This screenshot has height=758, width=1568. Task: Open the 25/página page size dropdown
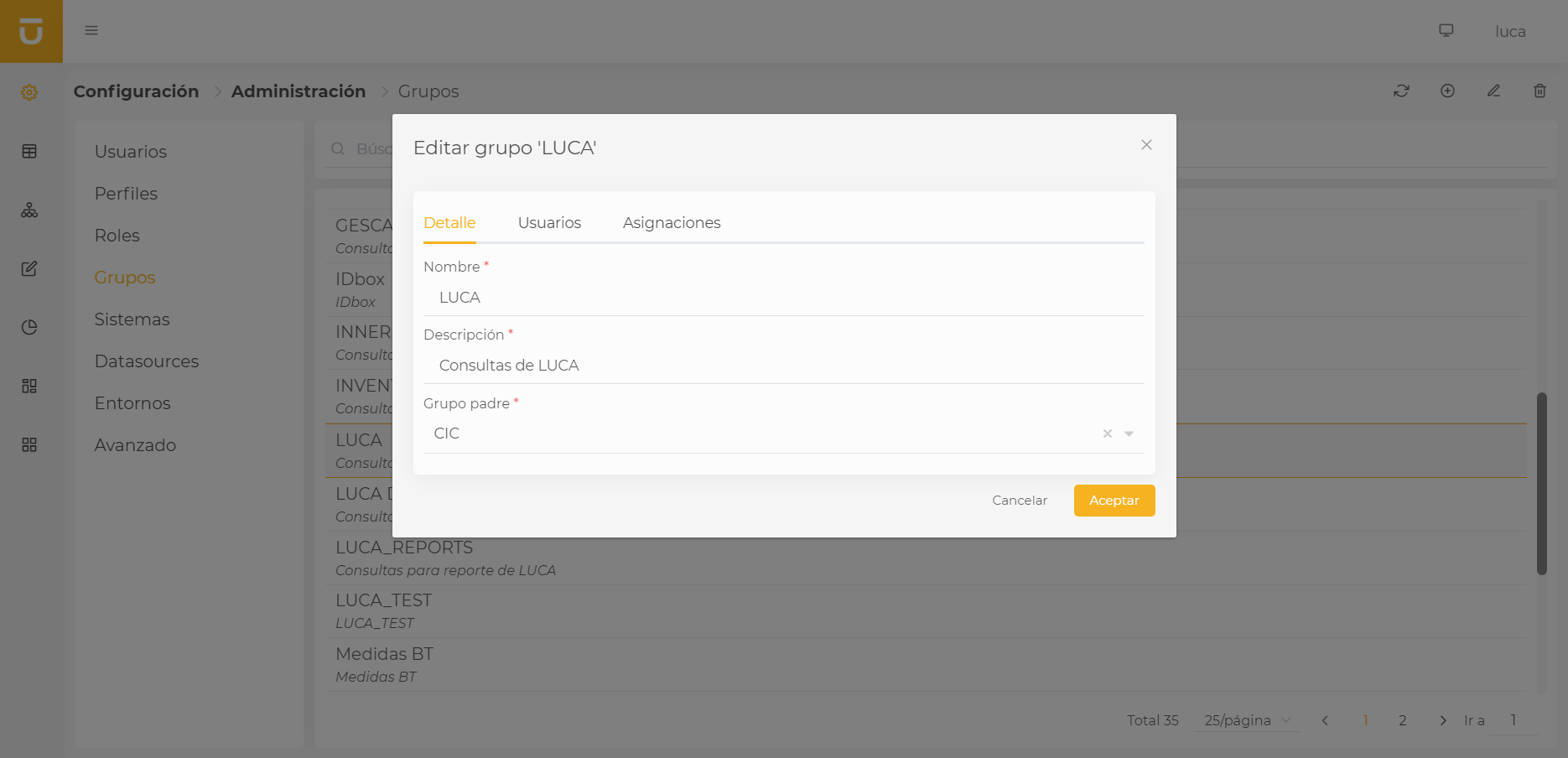coord(1247,720)
